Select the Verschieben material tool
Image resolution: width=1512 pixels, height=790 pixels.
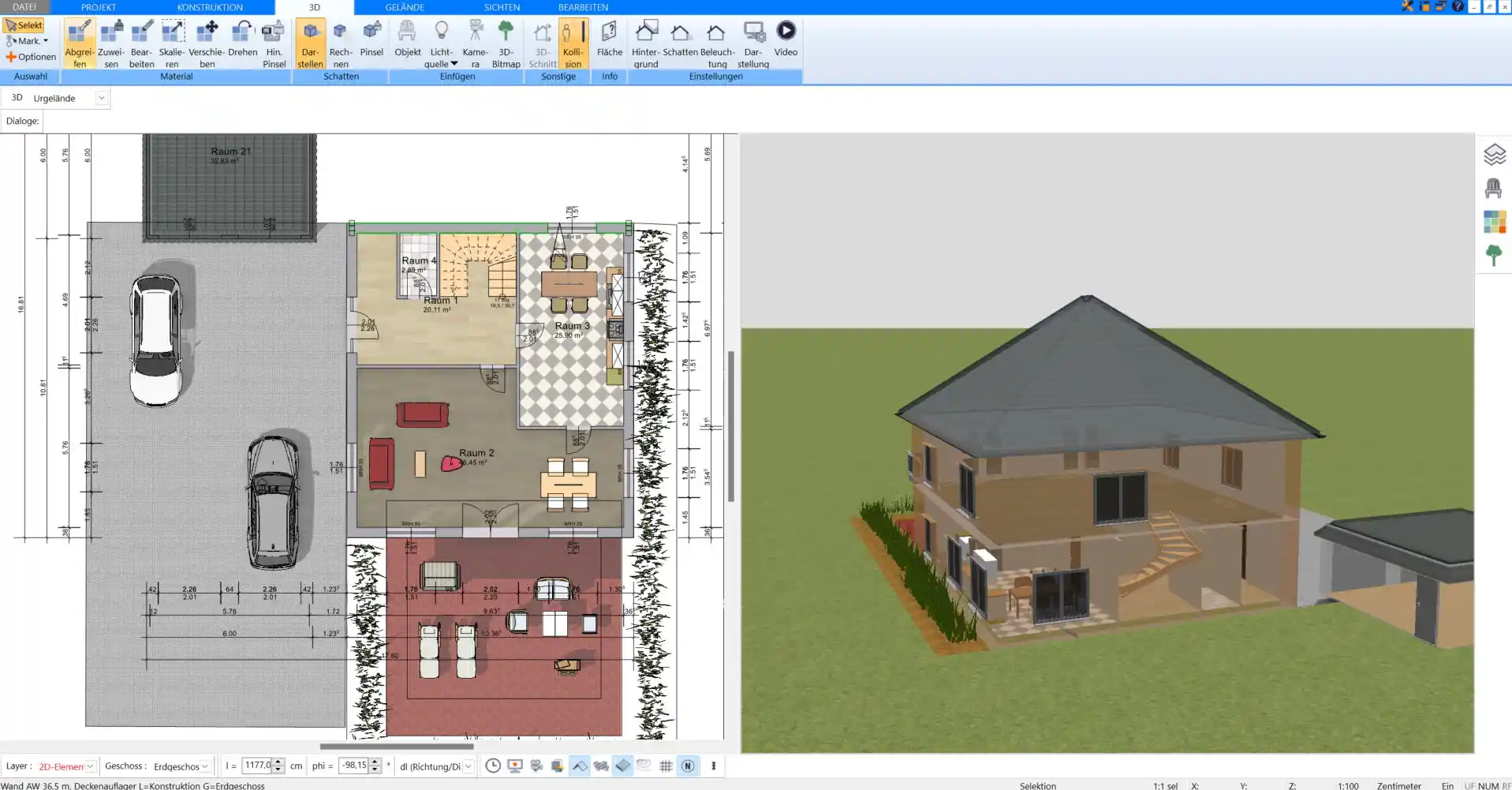click(207, 43)
